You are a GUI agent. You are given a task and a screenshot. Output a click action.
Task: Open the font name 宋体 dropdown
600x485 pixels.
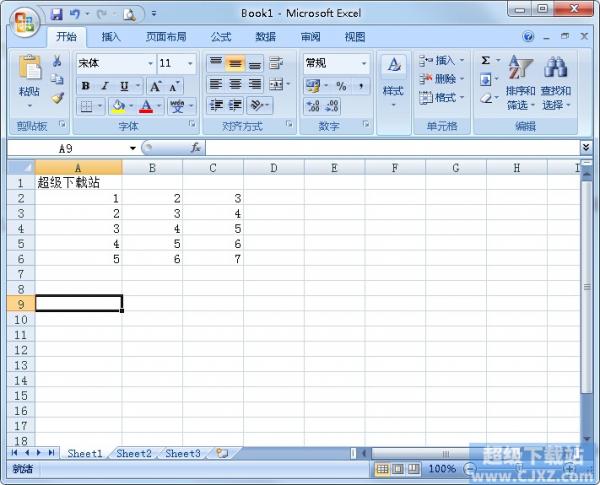(x=150, y=63)
